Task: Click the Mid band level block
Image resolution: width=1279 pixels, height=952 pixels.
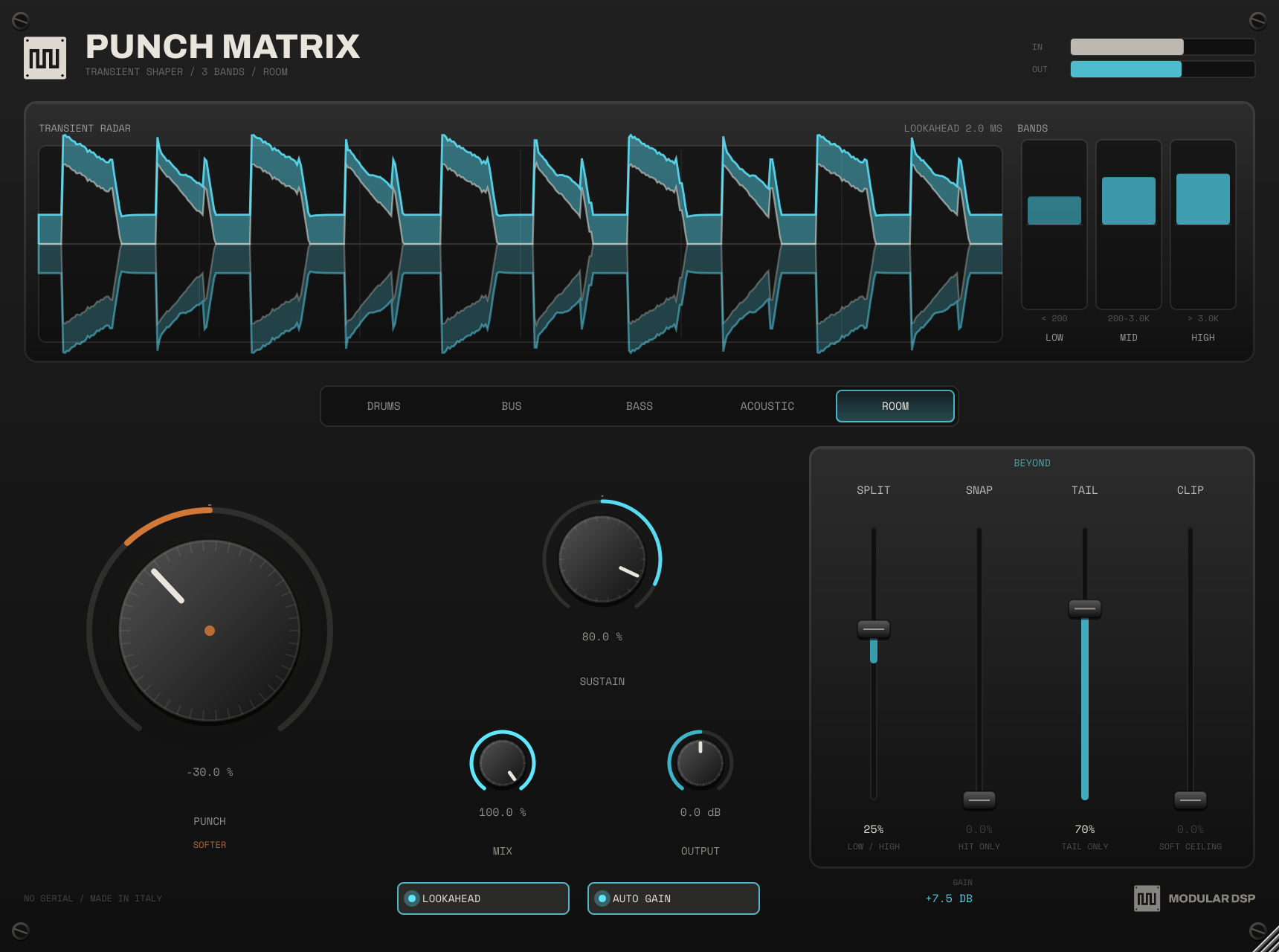Action: [1129, 201]
